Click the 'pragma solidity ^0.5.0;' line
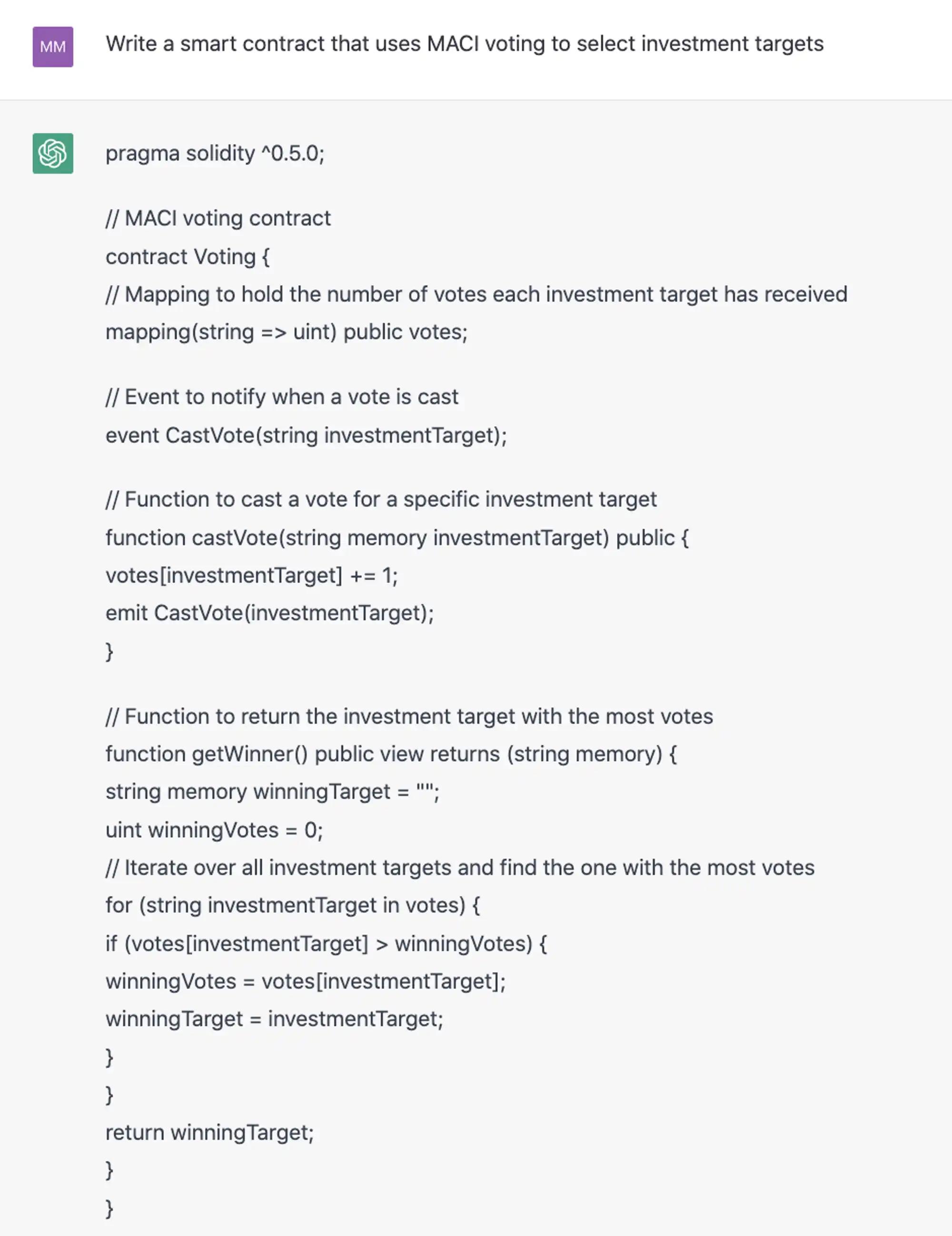This screenshot has width=952, height=1236. pyautogui.click(x=215, y=153)
